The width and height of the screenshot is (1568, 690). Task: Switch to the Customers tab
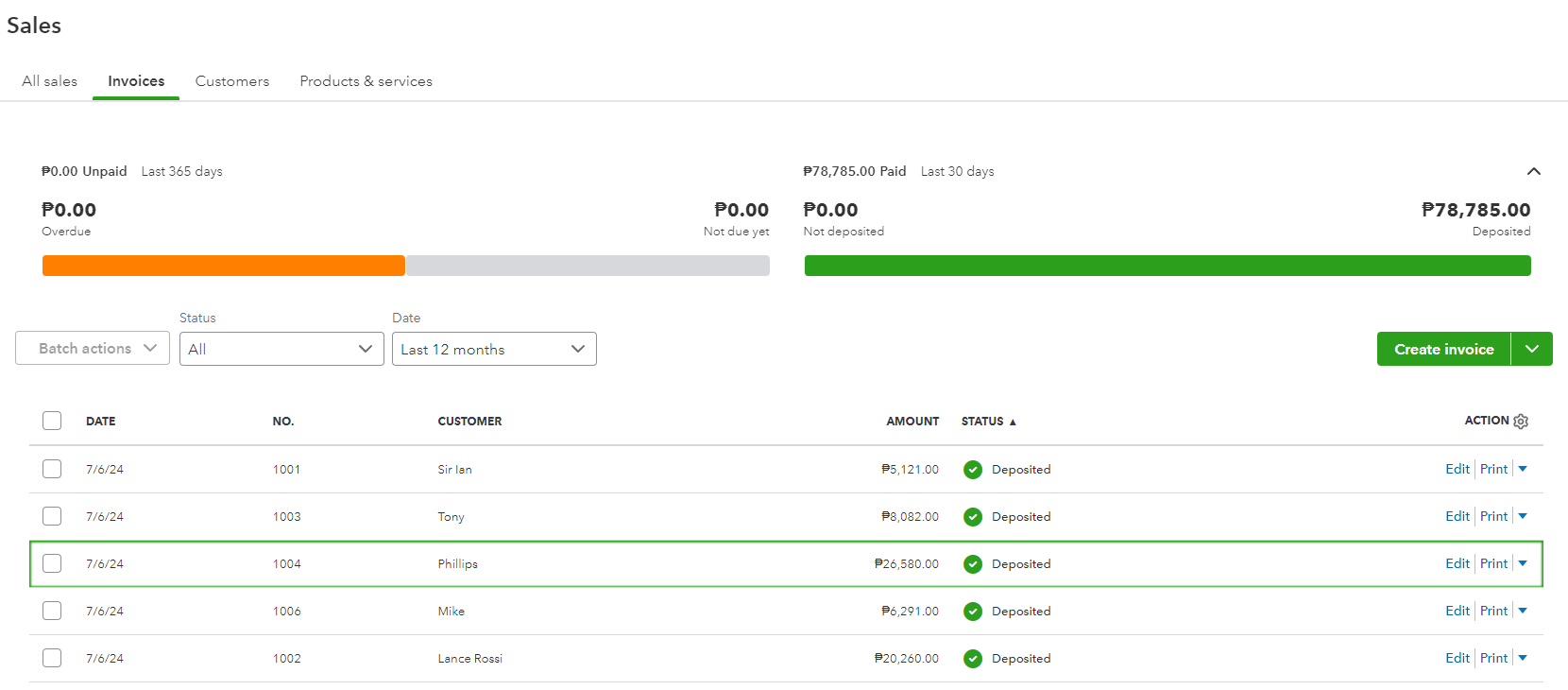pos(232,81)
